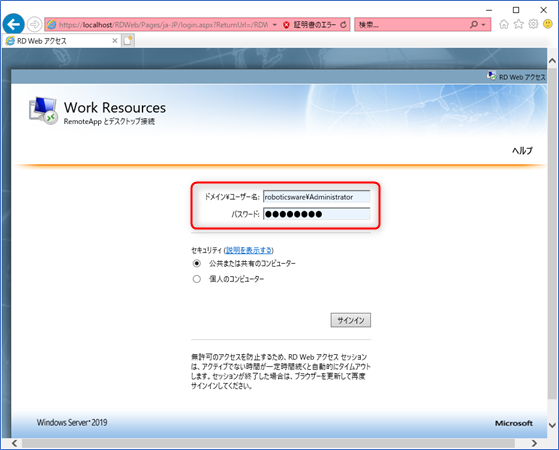Screen dimensions: 559x450
Task: Select the public or shared computer option
Action: pos(196,264)
